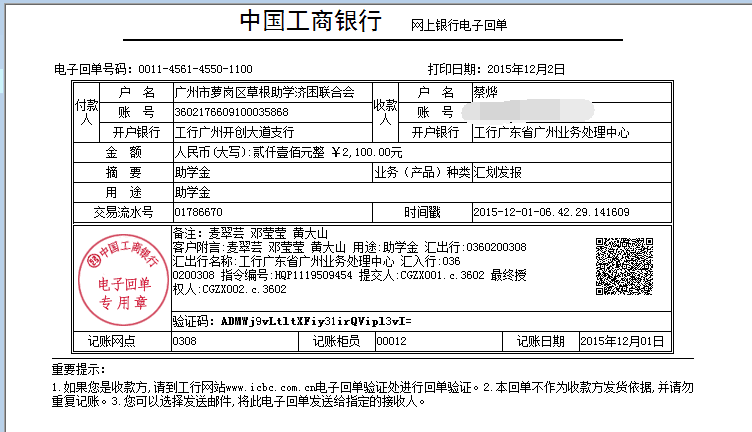Click final authorizer CGZX002.c.3602
The width and height of the screenshot is (752, 432).
(245, 289)
